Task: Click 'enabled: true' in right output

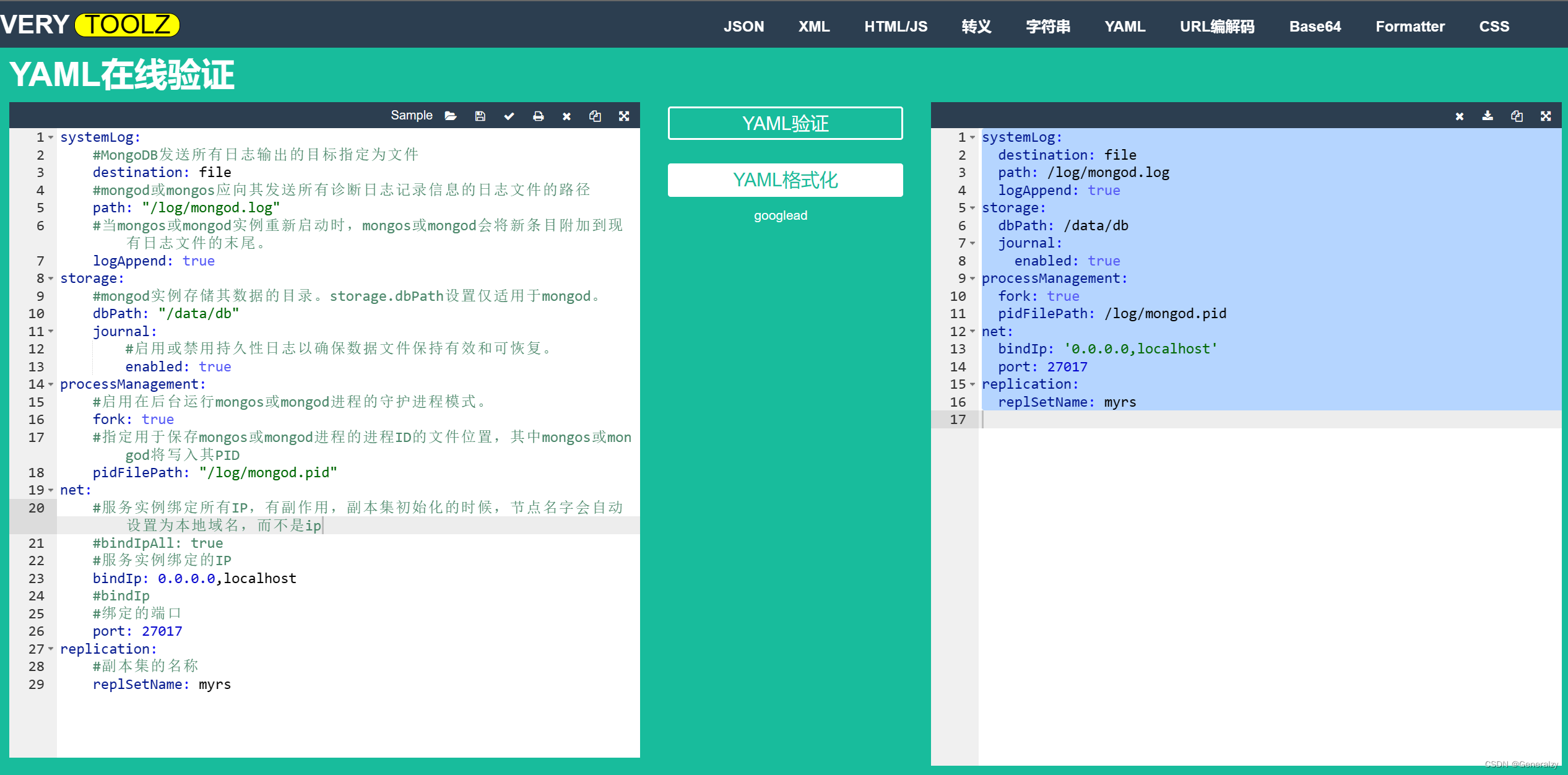Action: [1067, 261]
